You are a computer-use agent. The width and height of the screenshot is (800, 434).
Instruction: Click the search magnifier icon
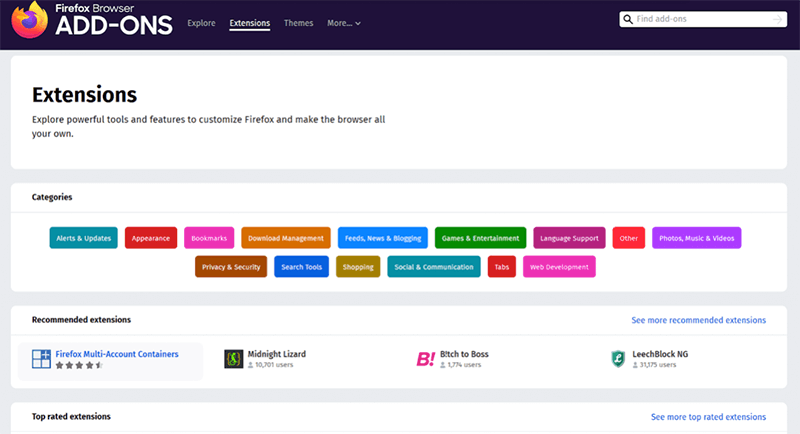click(628, 19)
